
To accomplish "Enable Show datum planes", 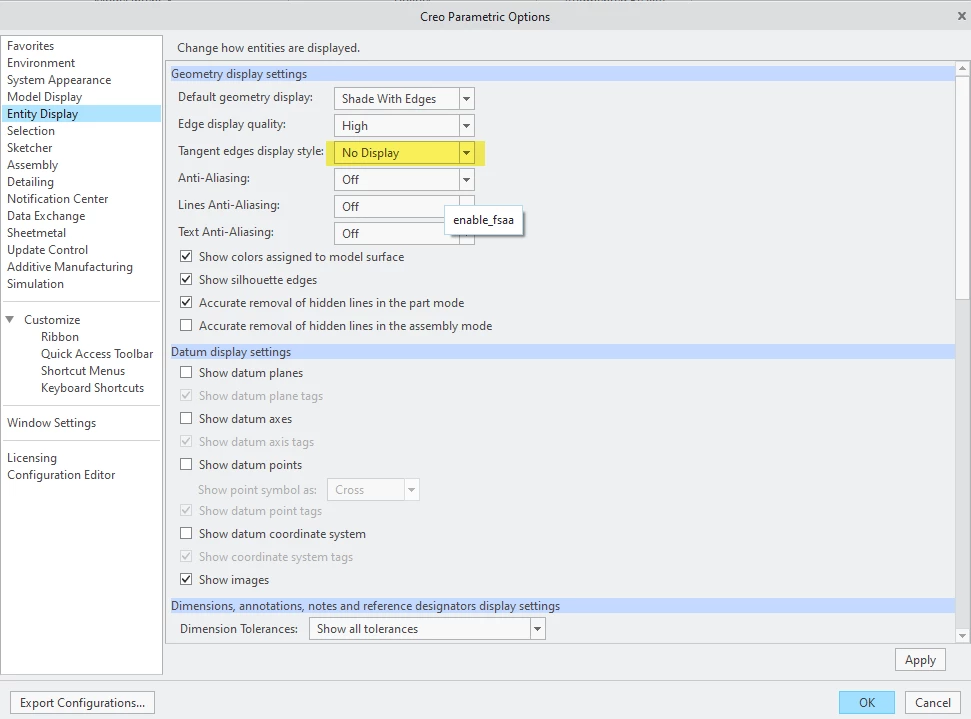I will (x=186, y=372).
